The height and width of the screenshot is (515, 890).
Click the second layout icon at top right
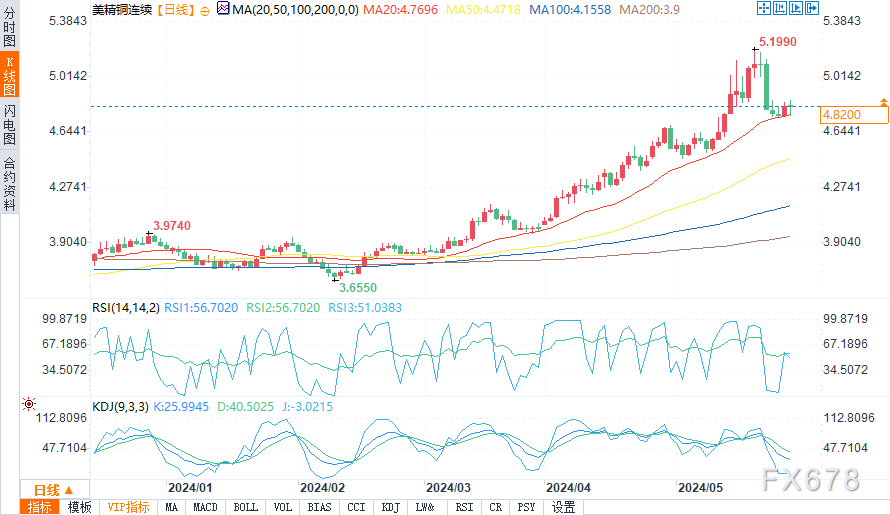click(780, 8)
